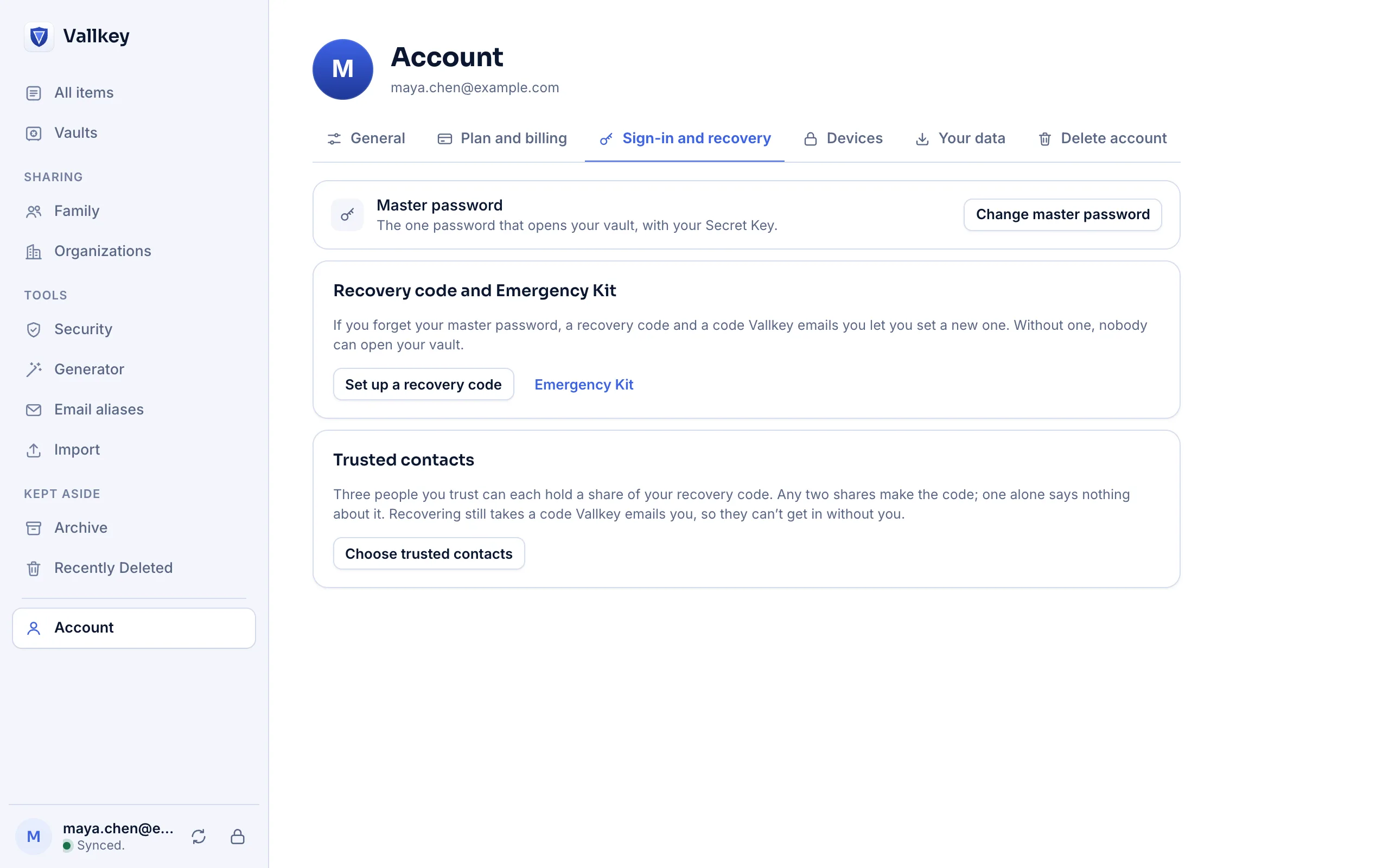
Task: Open the Security tool
Action: click(x=133, y=329)
